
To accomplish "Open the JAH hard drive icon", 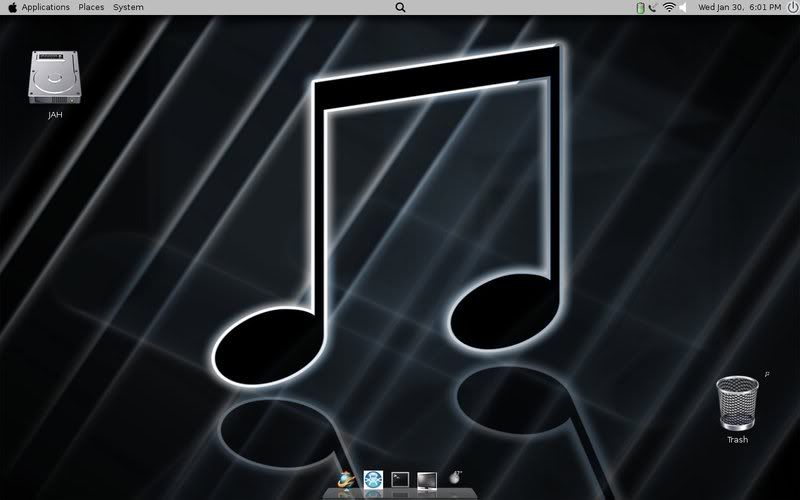I will coord(55,77).
